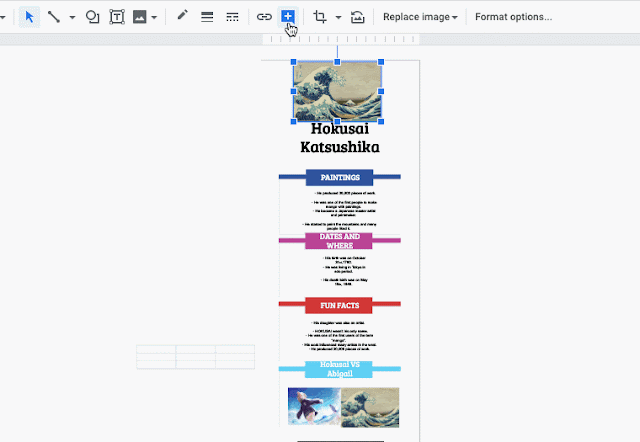The height and width of the screenshot is (442, 640).
Task: Select the Text box tool
Action: (x=117, y=17)
